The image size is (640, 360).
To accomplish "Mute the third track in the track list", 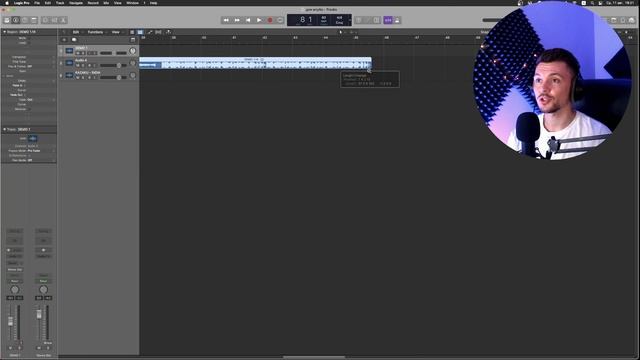I will tap(78, 78).
